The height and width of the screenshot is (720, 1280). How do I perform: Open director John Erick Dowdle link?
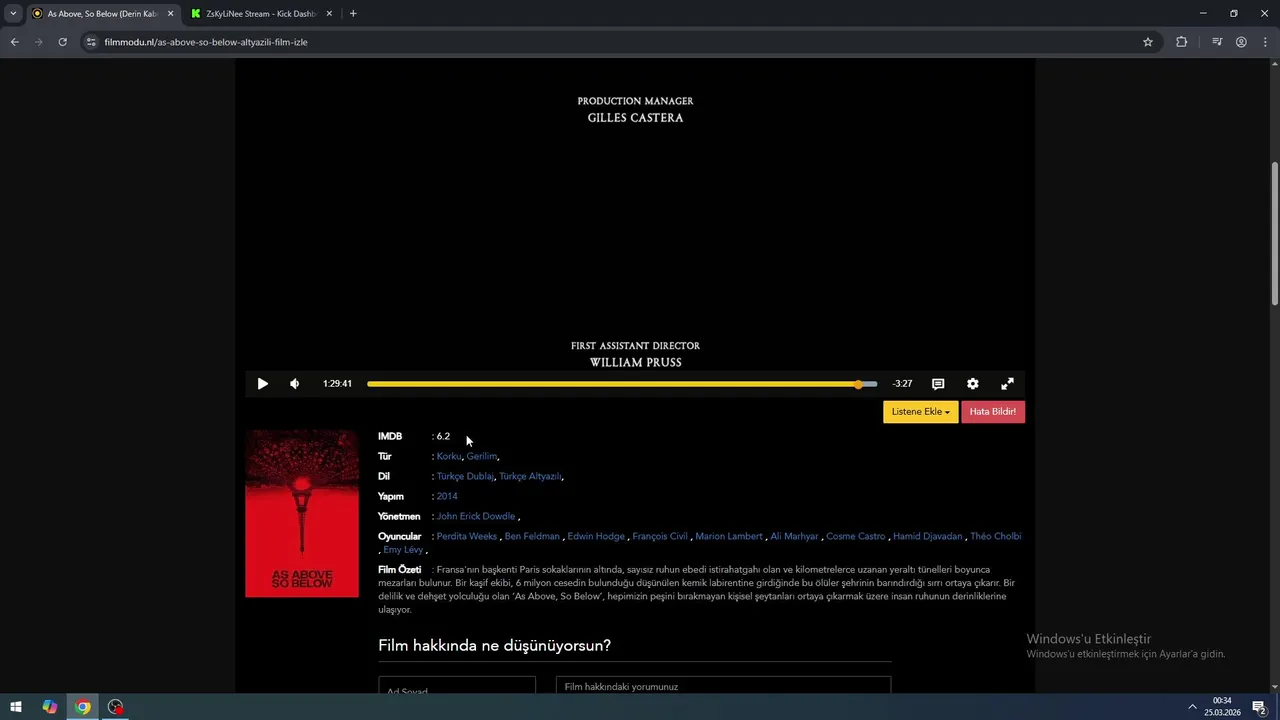(x=476, y=517)
